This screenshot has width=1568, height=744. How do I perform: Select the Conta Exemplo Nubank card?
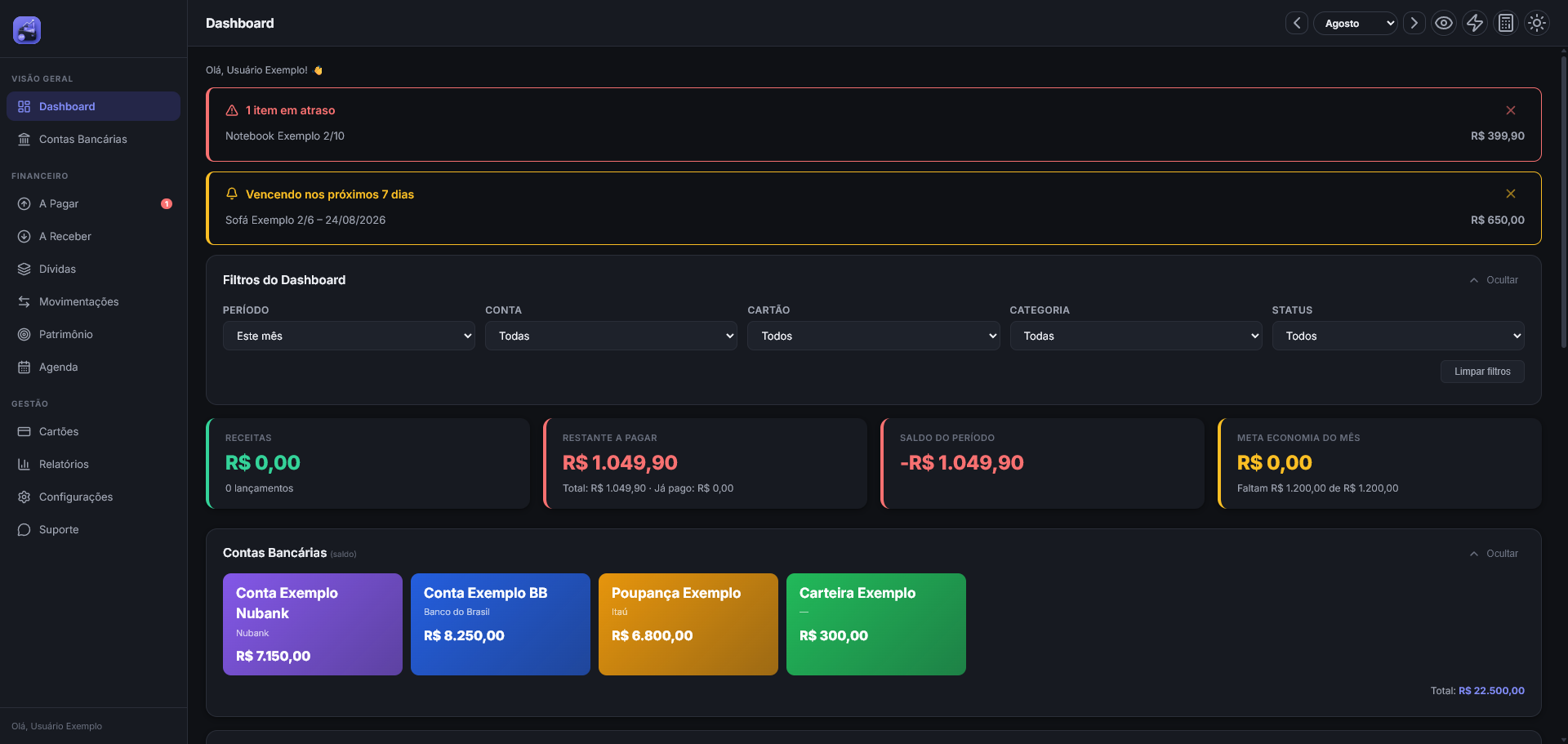313,624
